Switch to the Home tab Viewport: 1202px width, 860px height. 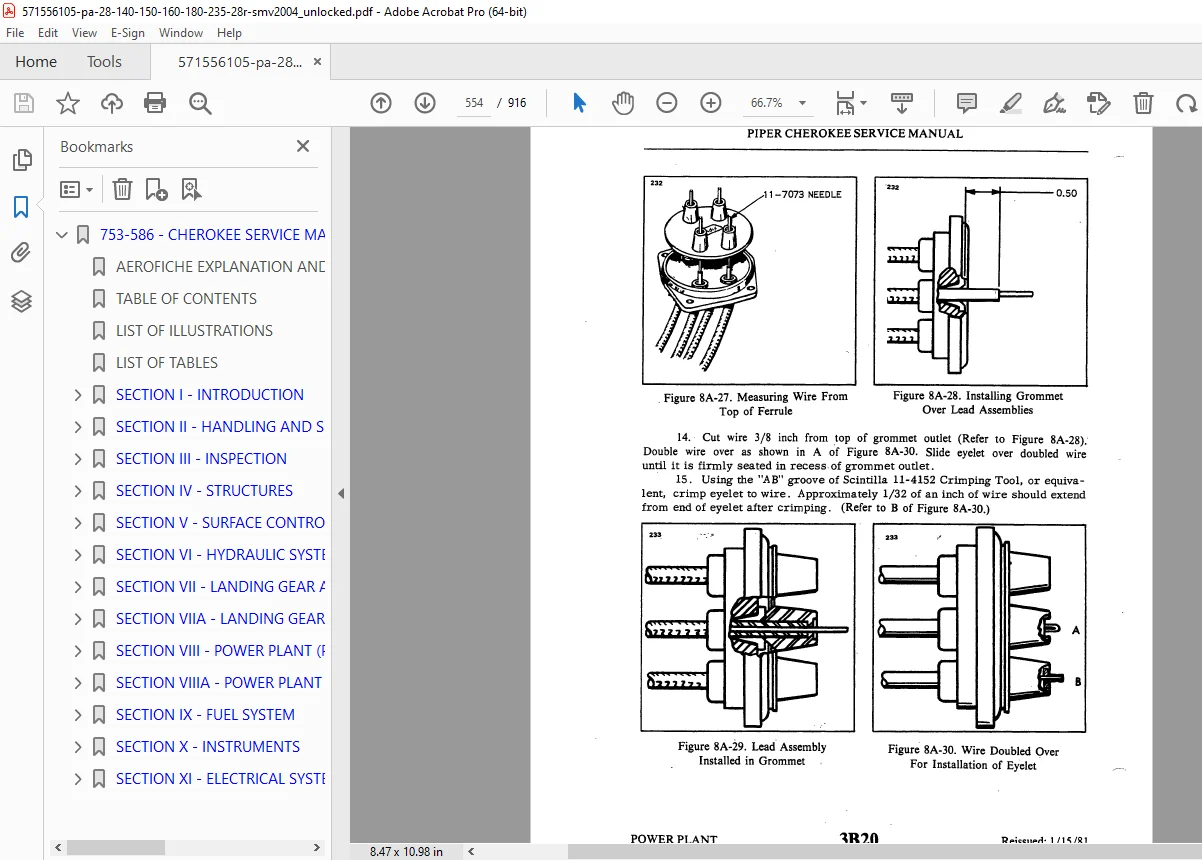tap(36, 62)
